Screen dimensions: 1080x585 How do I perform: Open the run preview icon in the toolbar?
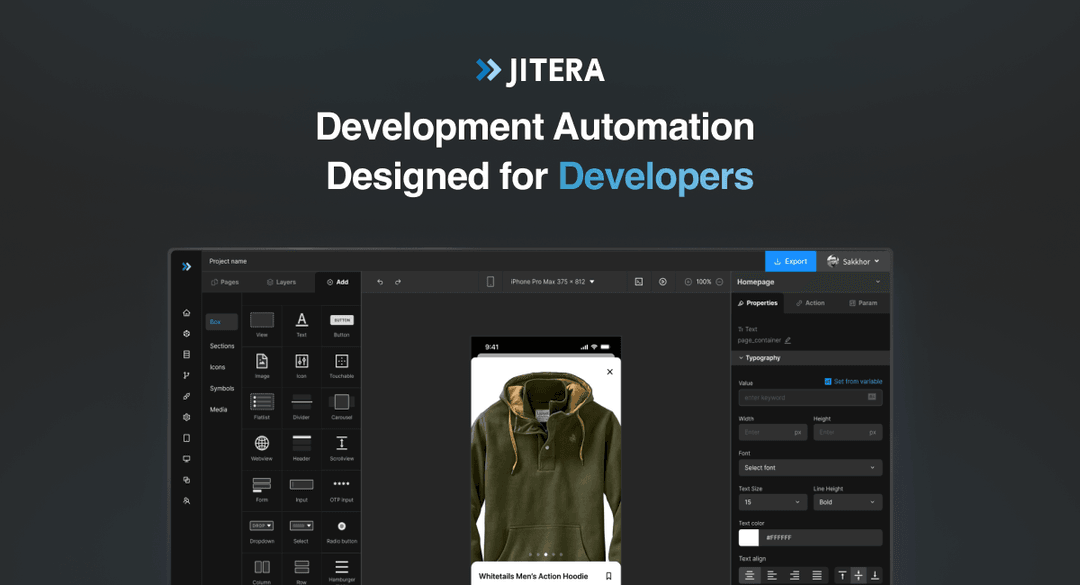coord(662,282)
